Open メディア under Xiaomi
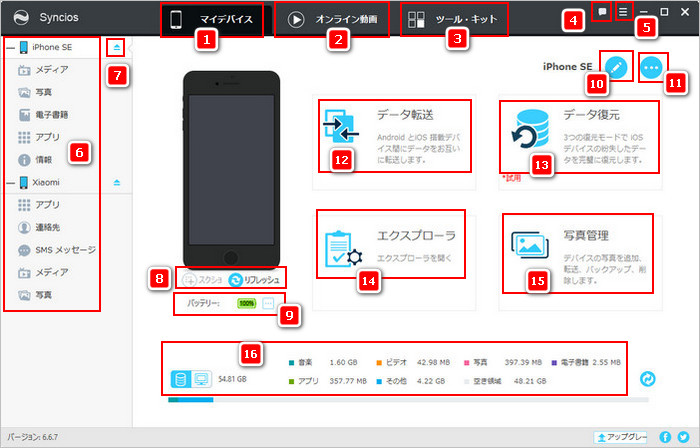The image size is (700, 448). [x=44, y=272]
